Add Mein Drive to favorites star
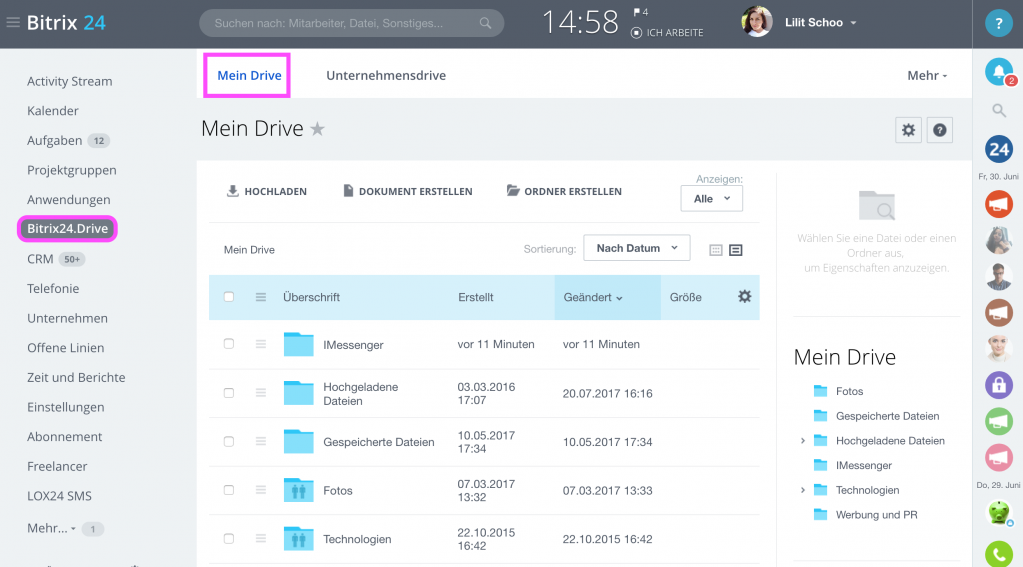 tap(318, 129)
